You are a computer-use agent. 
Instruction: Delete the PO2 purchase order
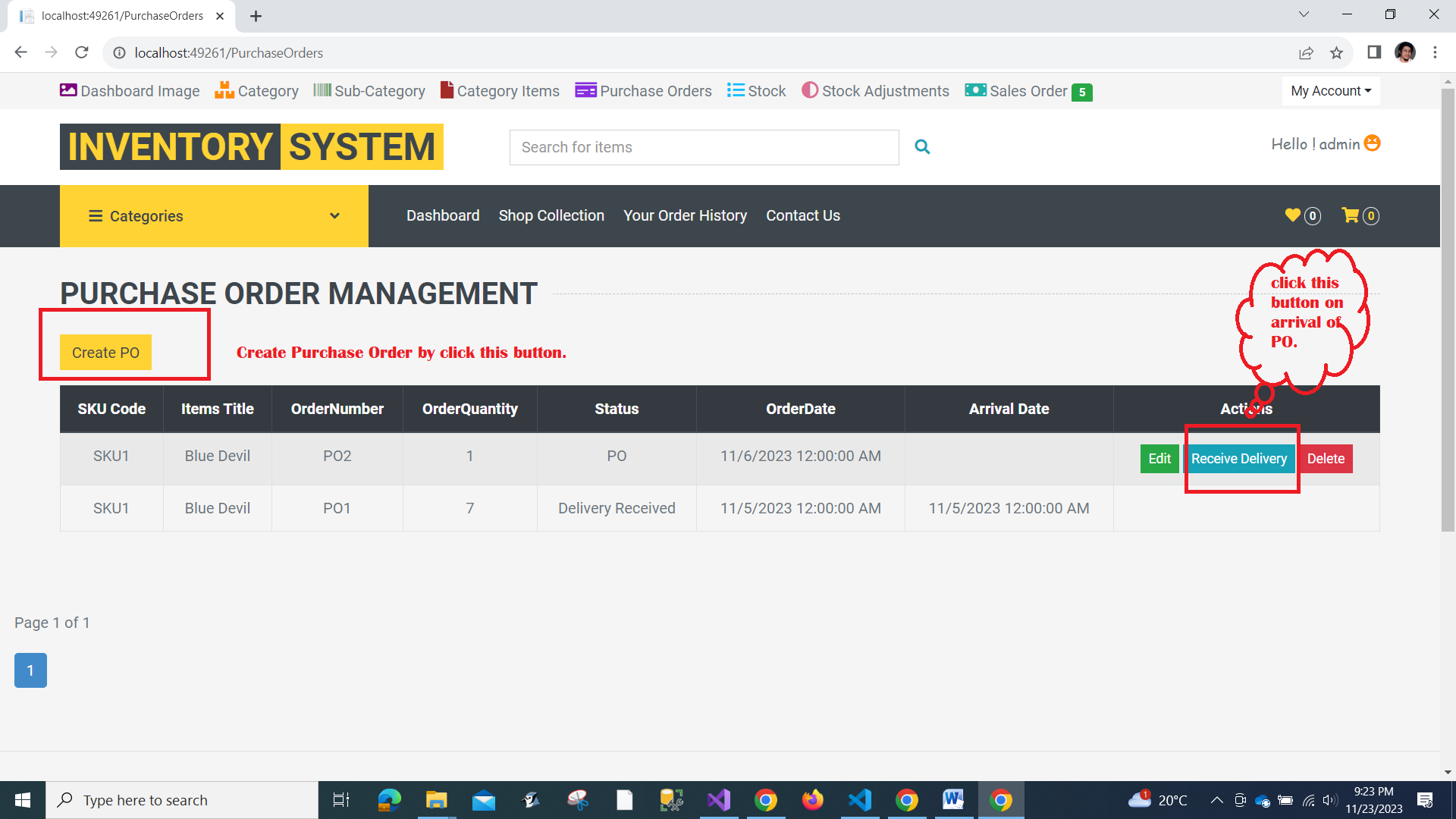(1326, 459)
